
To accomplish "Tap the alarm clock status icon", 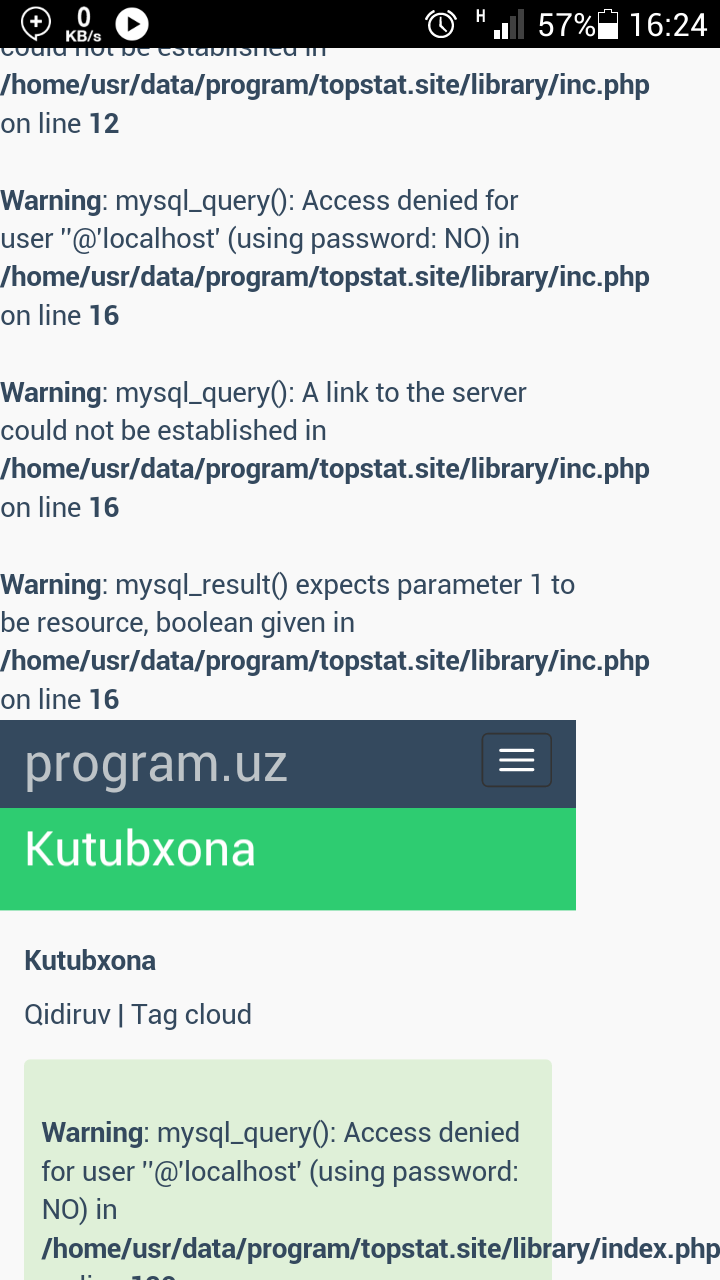I will 441,24.
